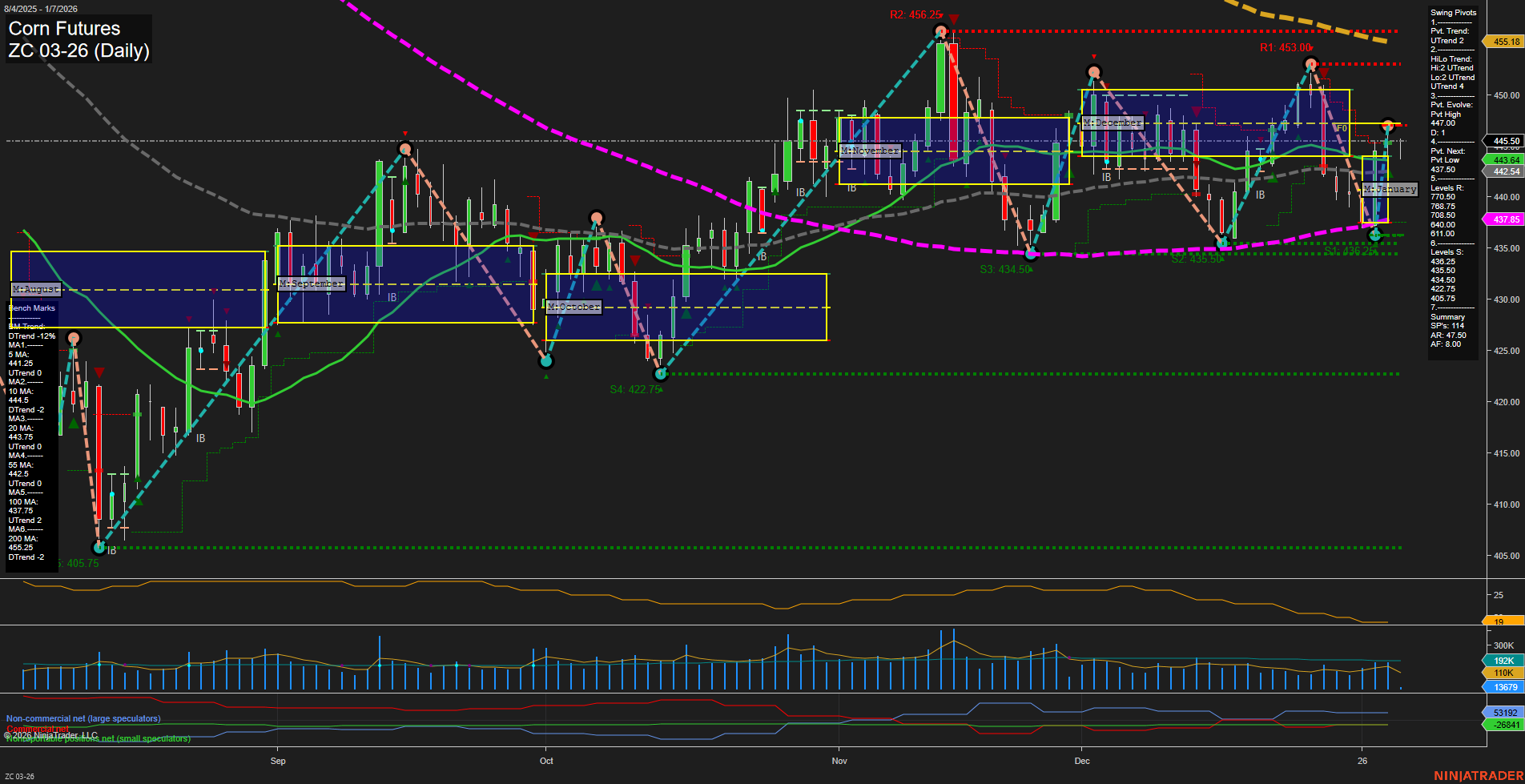Collapse the Swing Pivots panel header

1451,12
